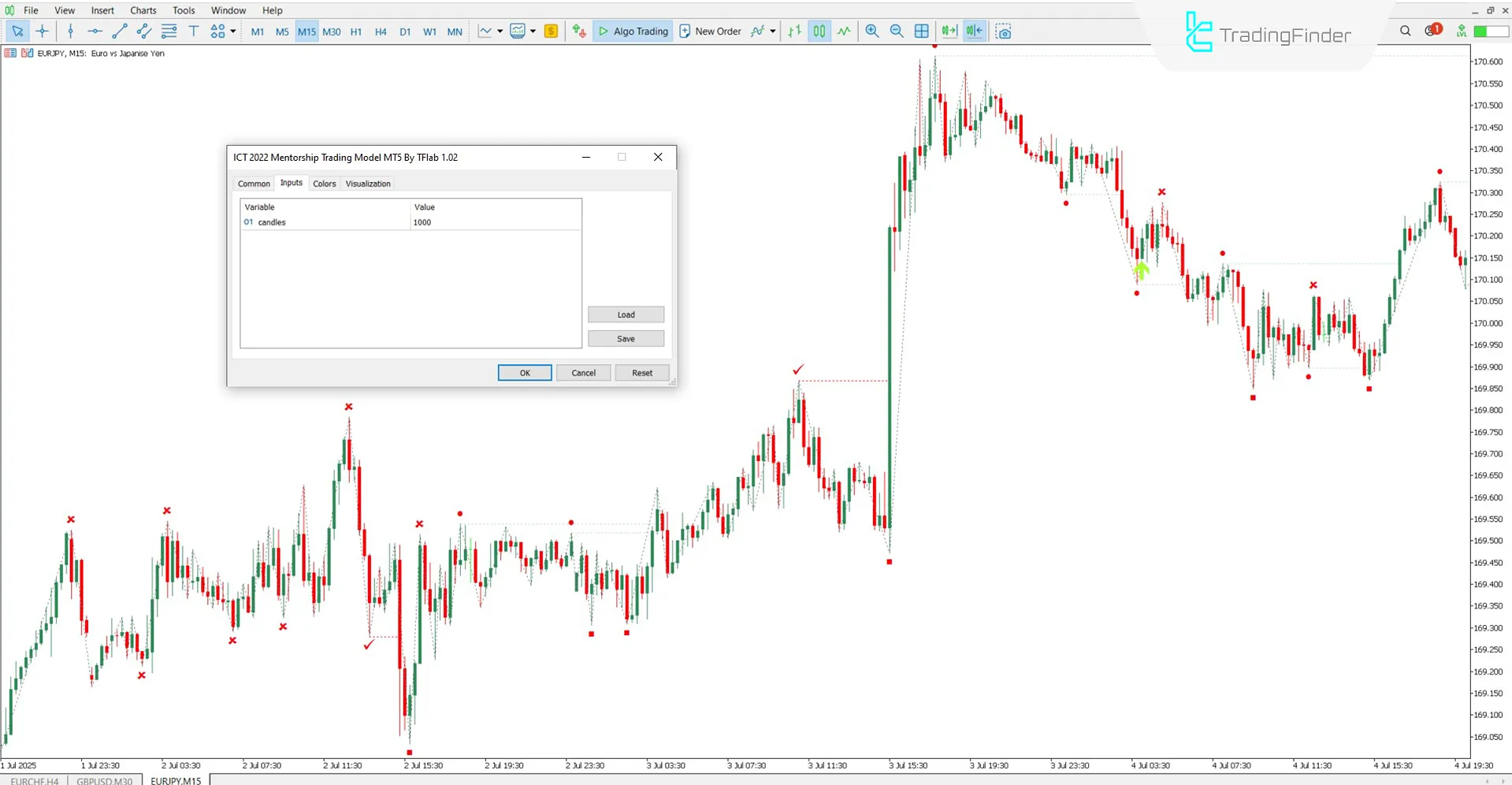
Task: Select the Trendline drawing tool
Action: click(120, 32)
